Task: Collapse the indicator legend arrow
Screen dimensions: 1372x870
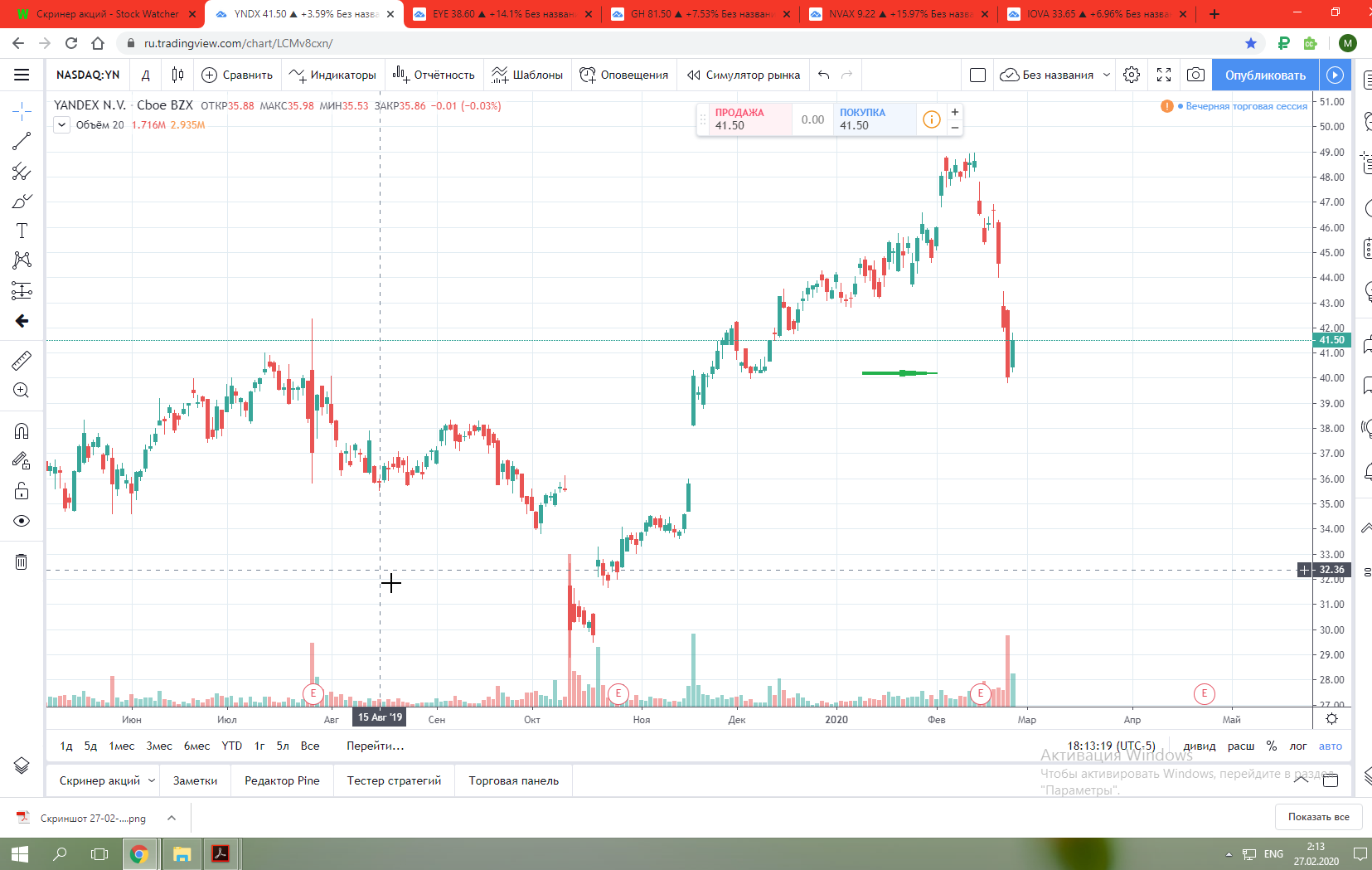Action: pos(62,125)
